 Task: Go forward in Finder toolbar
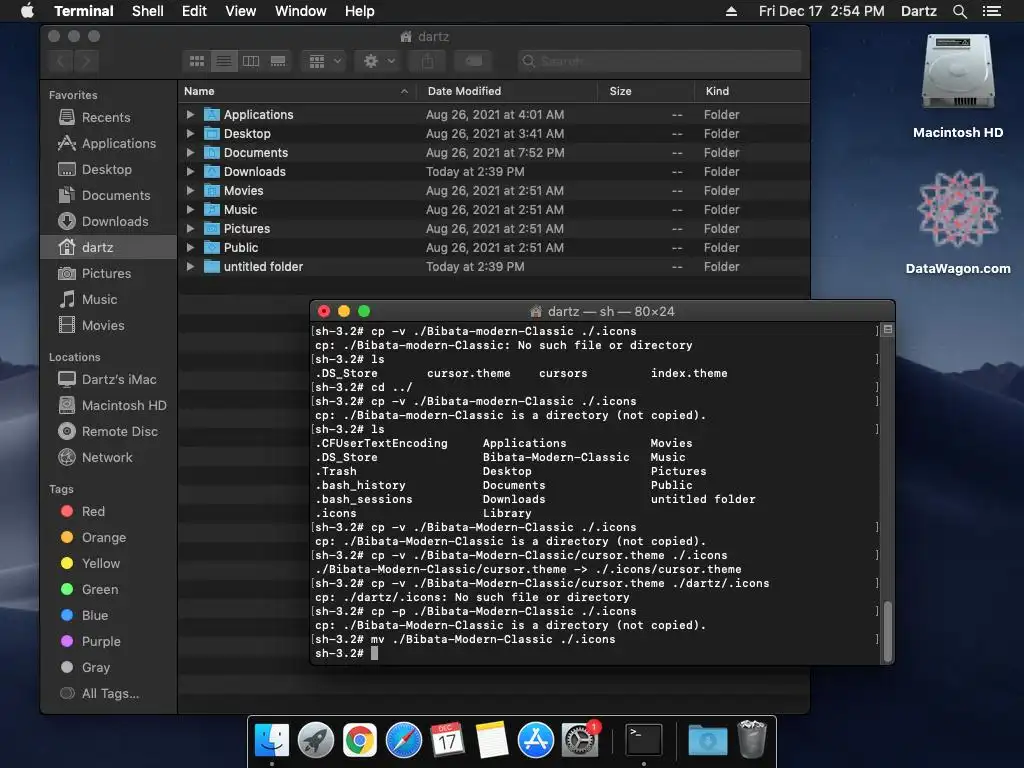(x=86, y=61)
